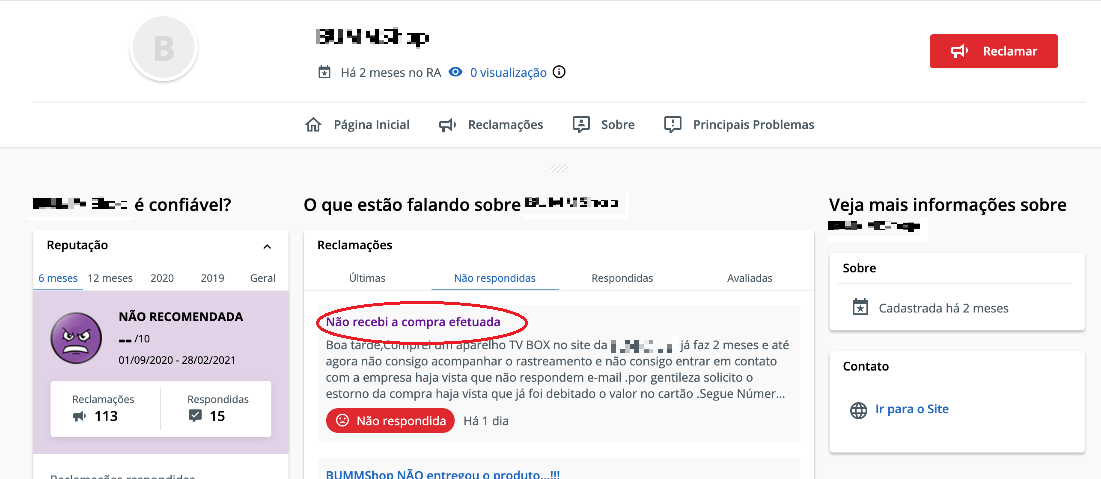
Task: Open complaint Não recebi a compra efetuada
Action: [414, 322]
